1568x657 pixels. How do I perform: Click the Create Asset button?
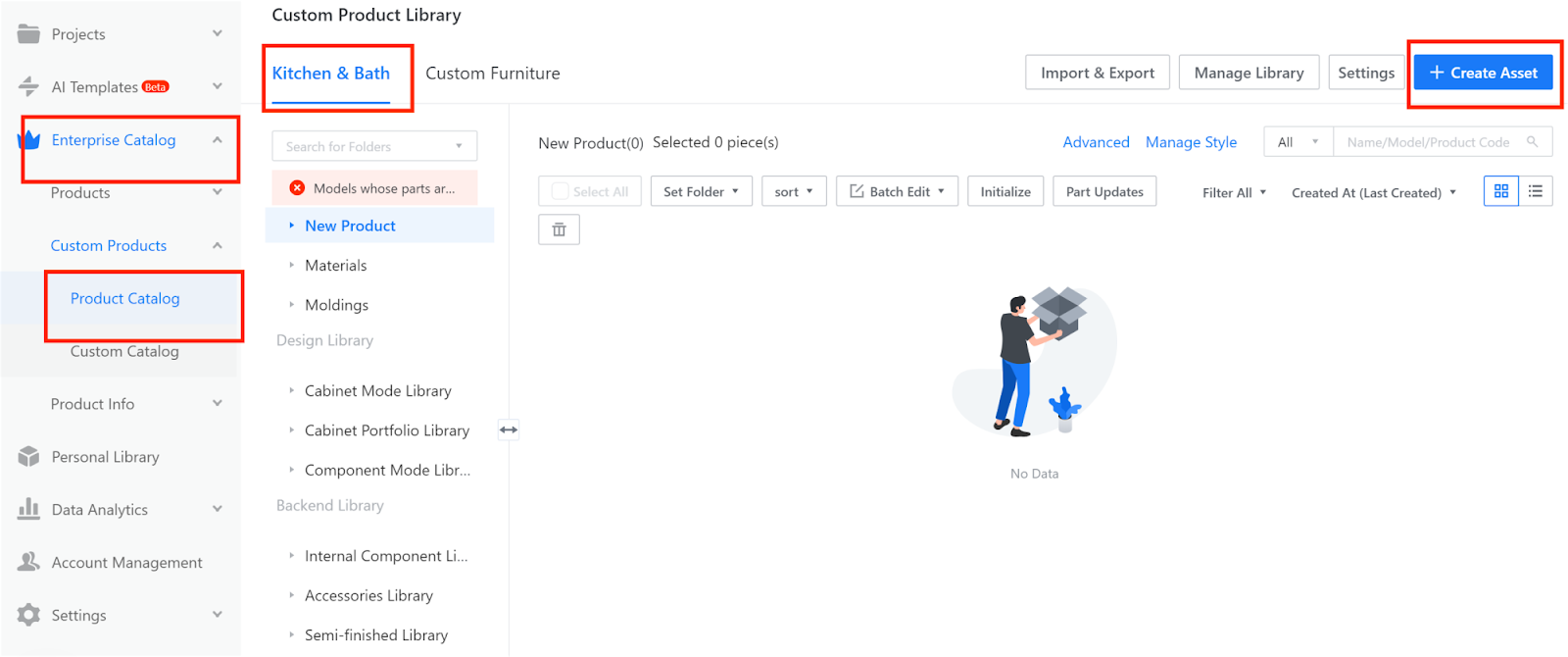pos(1483,73)
